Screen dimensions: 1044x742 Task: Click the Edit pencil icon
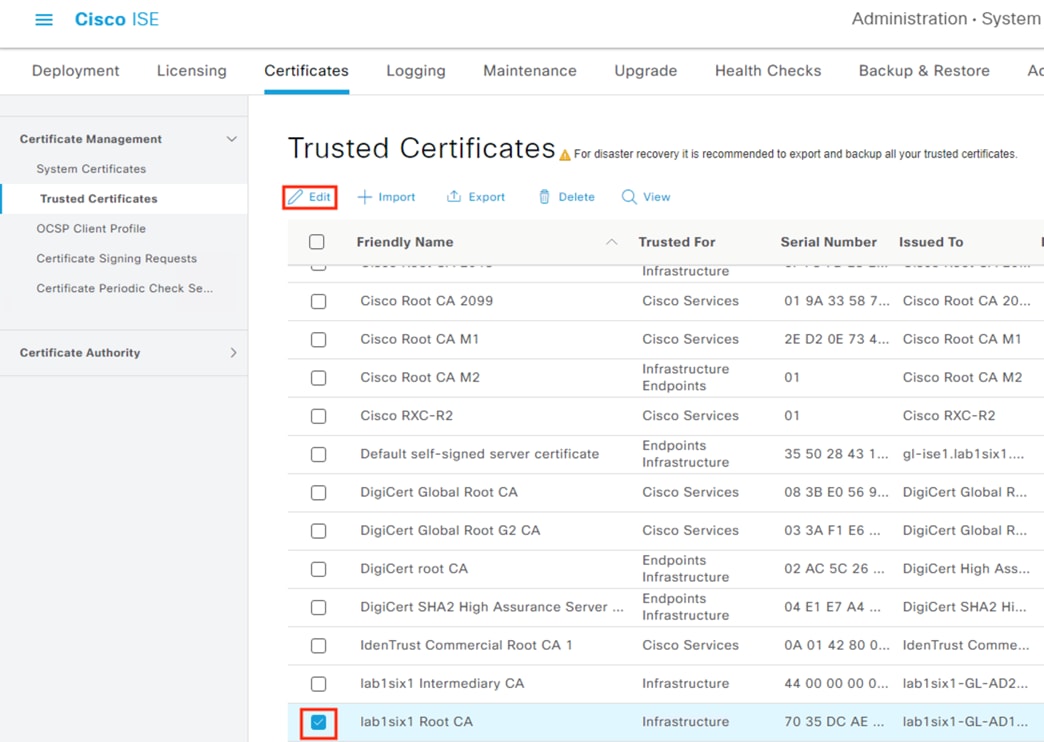(296, 197)
